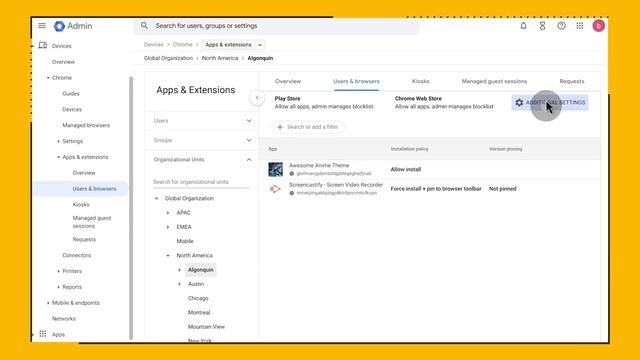Open the Apps & extensions breadcrumb dropdown
The image size is (640, 360).
[260, 45]
